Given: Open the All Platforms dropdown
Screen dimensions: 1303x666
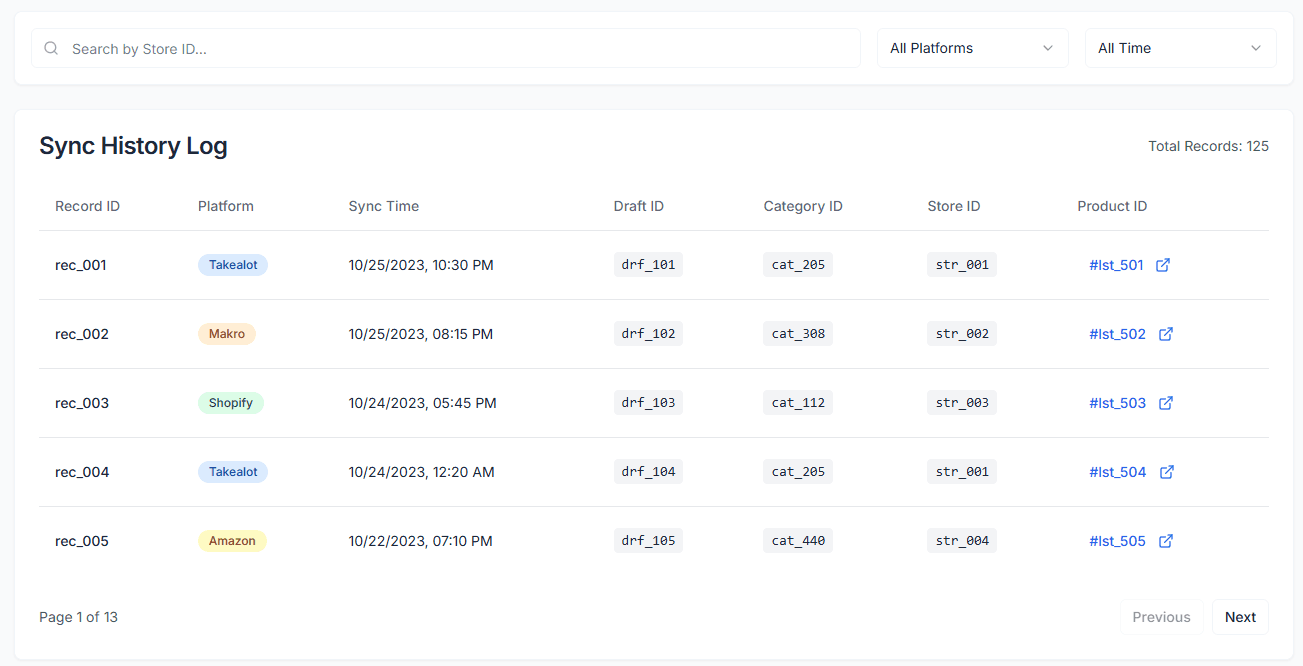Looking at the screenshot, I should (x=971, y=47).
